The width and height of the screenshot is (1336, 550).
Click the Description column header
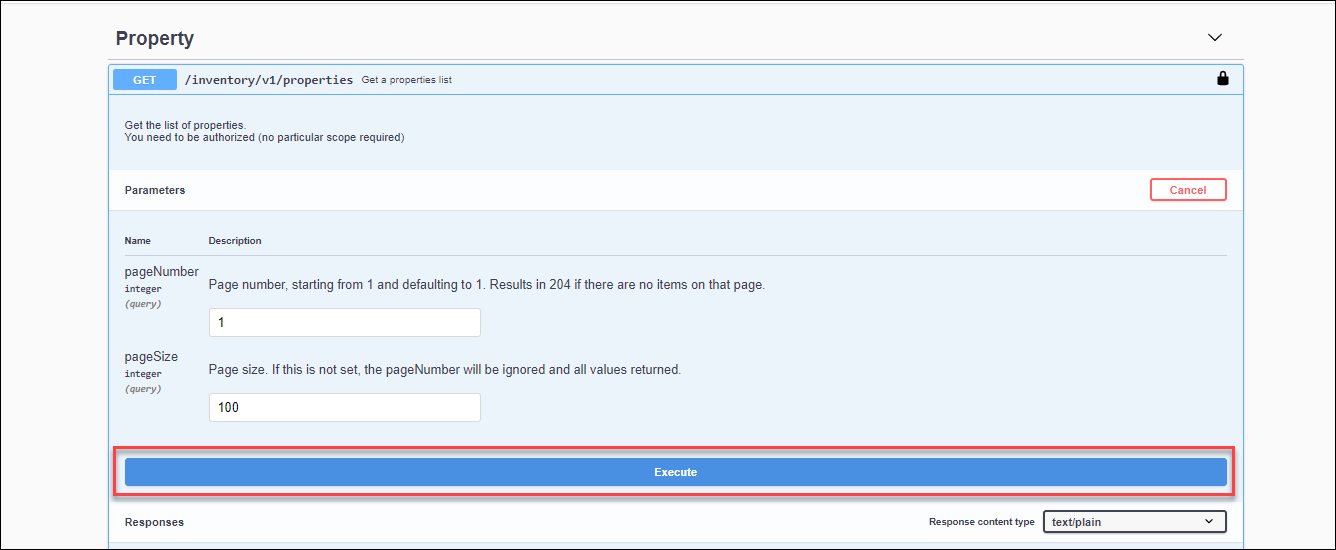tap(235, 241)
